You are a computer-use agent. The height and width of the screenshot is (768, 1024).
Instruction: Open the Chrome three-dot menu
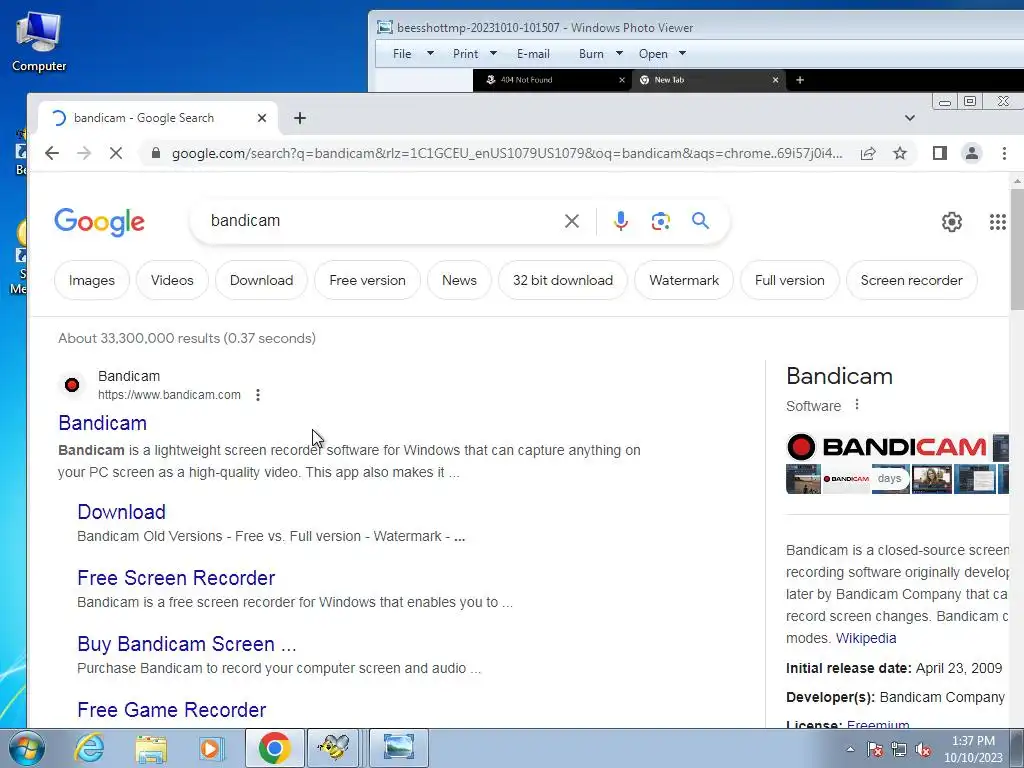1004,153
